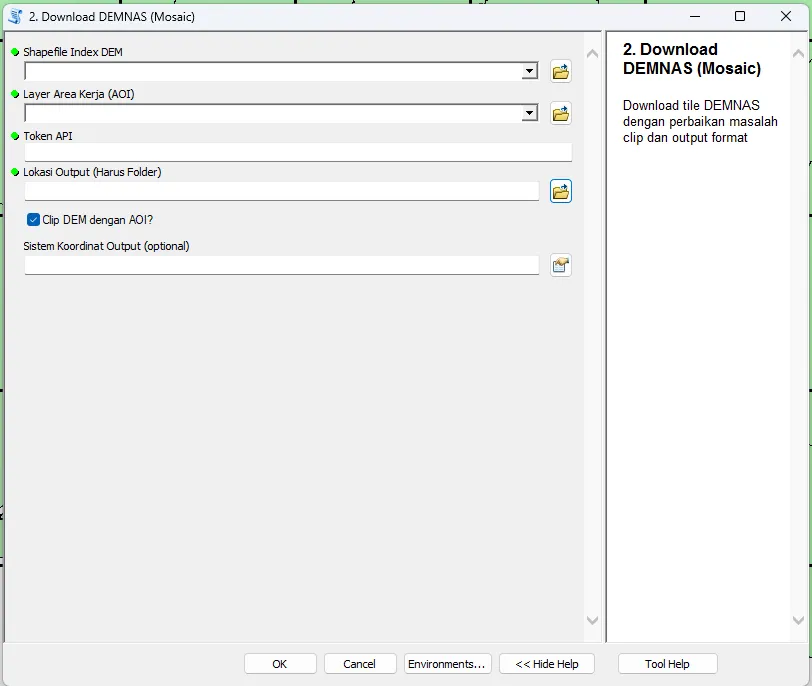Run the tool with OK

280,663
